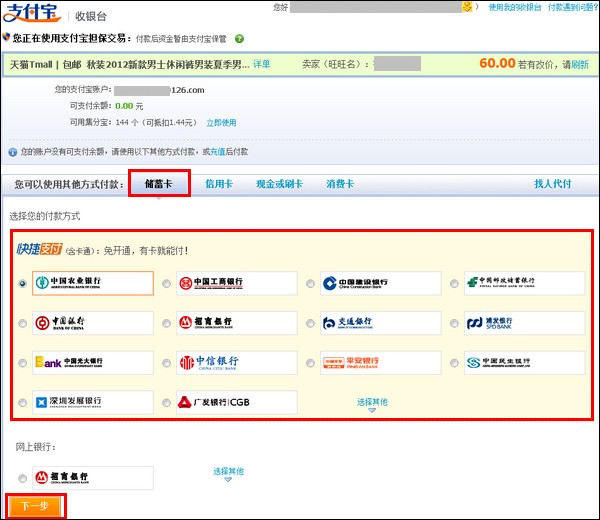Expand 选择其他 under quick payment banks
This screenshot has width=600, height=520.
point(372,403)
